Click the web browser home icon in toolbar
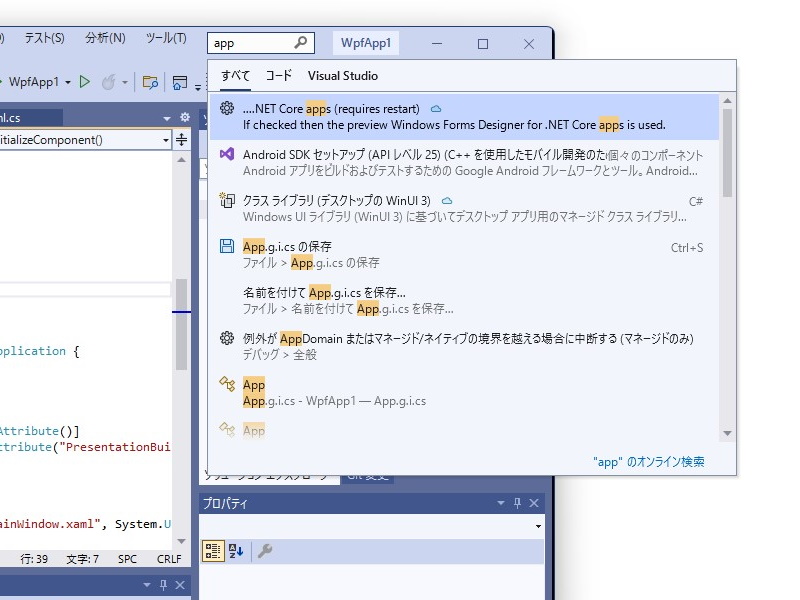 coord(182,82)
